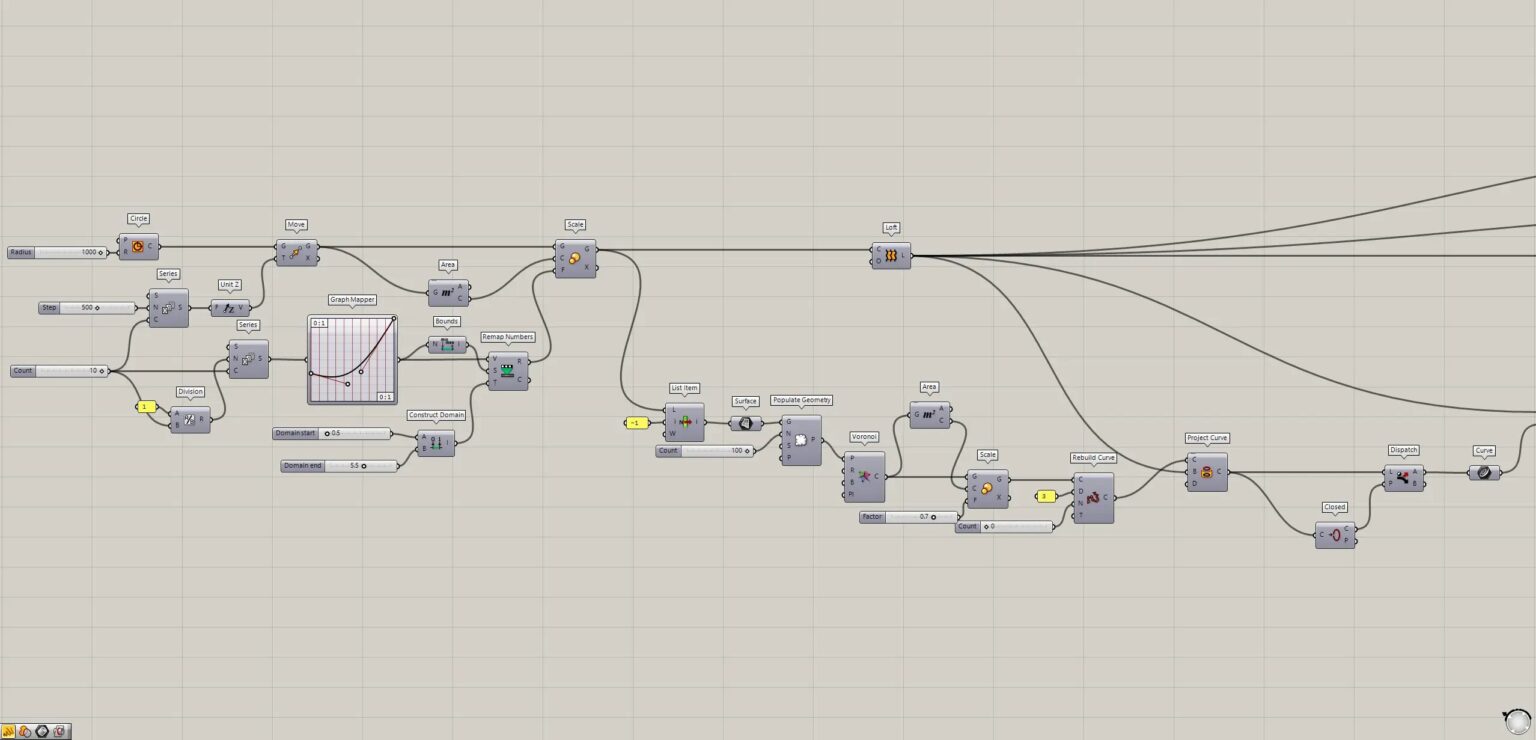Select the Circle component icon

(138, 246)
